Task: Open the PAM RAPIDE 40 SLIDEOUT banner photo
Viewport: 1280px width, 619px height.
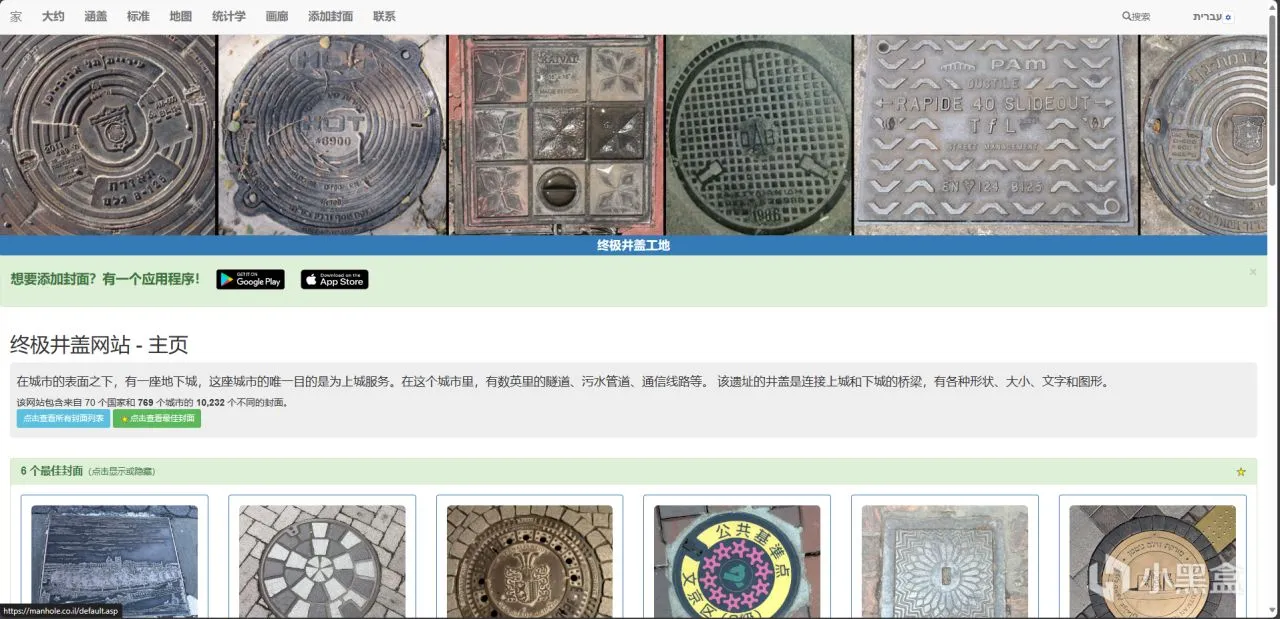Action: point(996,135)
